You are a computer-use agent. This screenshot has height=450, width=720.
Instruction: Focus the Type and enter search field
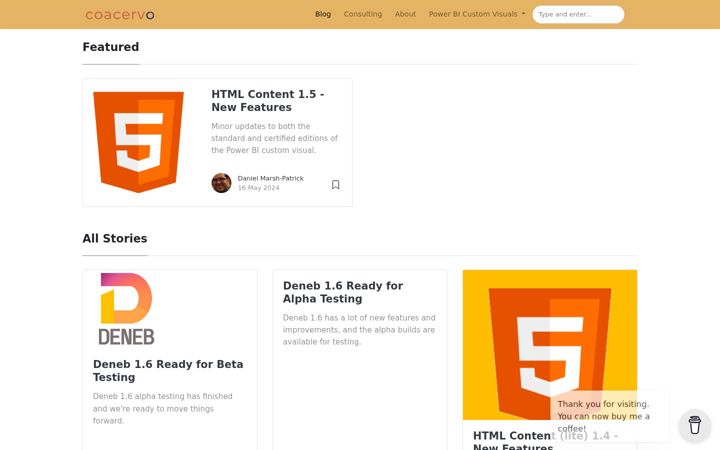pos(578,14)
